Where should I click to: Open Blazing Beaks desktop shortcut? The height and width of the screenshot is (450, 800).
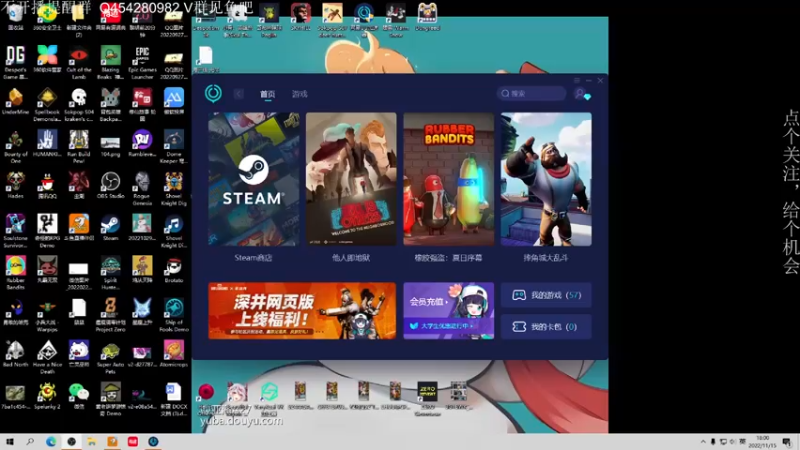[110, 63]
